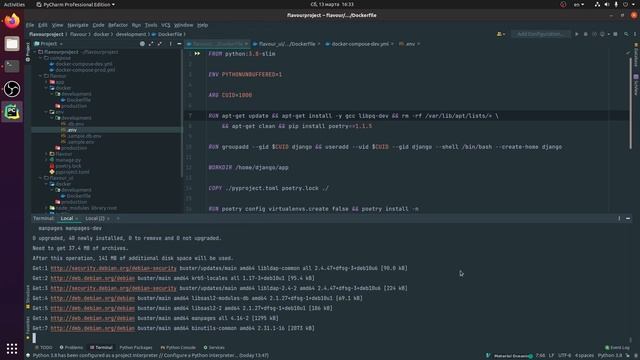The height and width of the screenshot is (360, 640).
Task: Expand the app folder
Action: (x=47, y=82)
